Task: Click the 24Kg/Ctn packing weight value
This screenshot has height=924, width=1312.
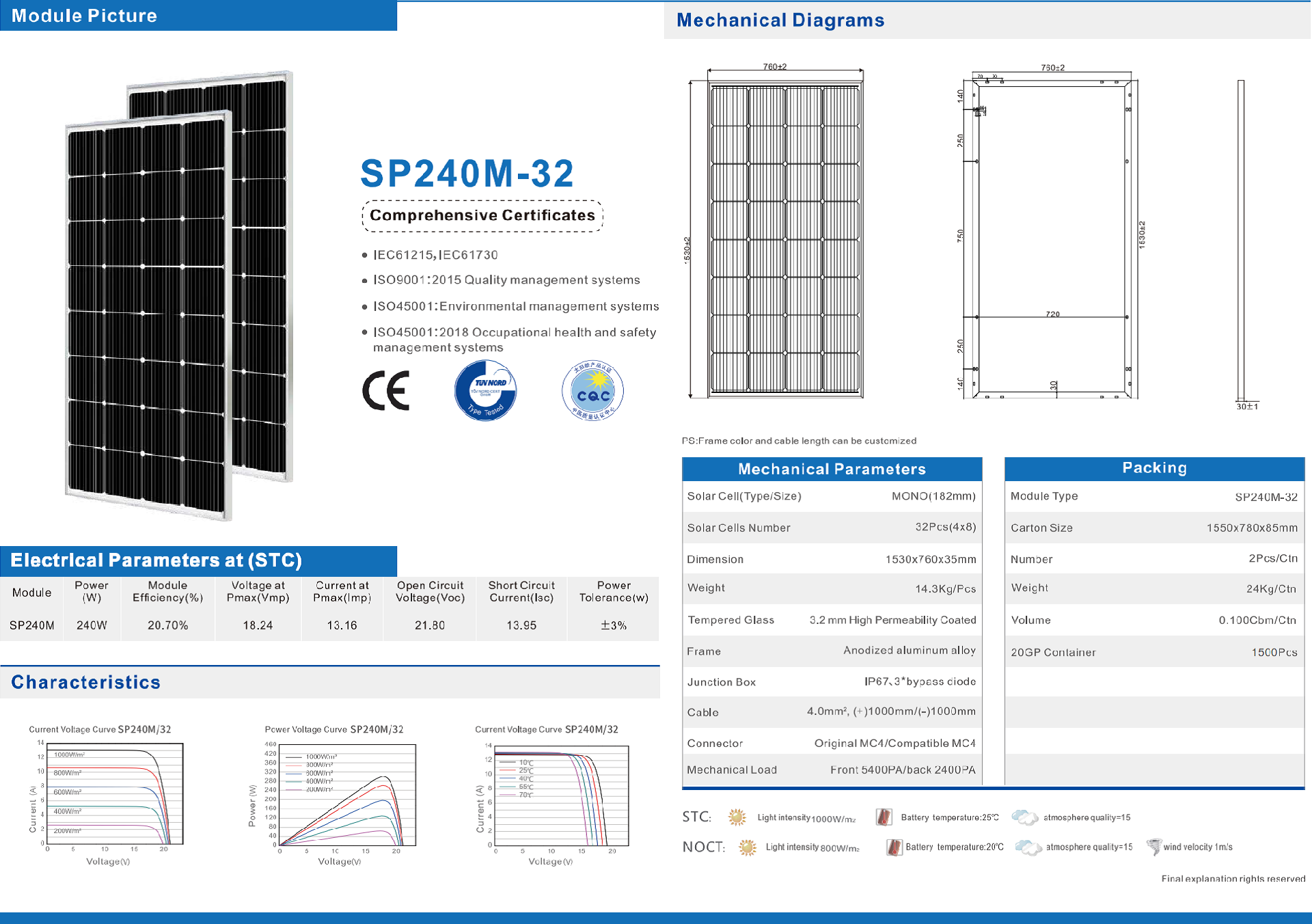Action: [x=1271, y=588]
